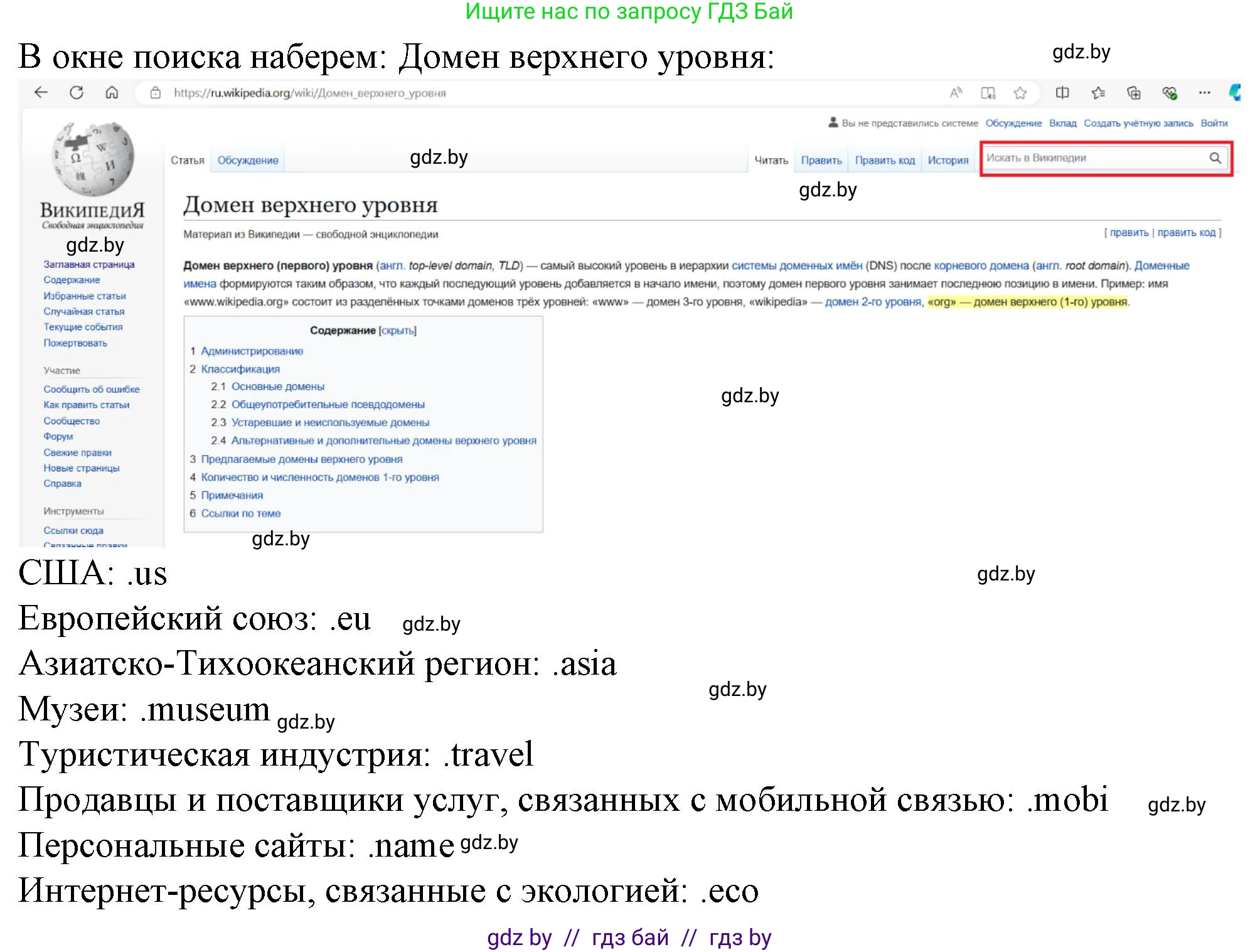Viewport: 1260px width, 952px height.
Task: Jump to 2.3 Устаревшие и неиспользуемые домены
Action: point(330,423)
